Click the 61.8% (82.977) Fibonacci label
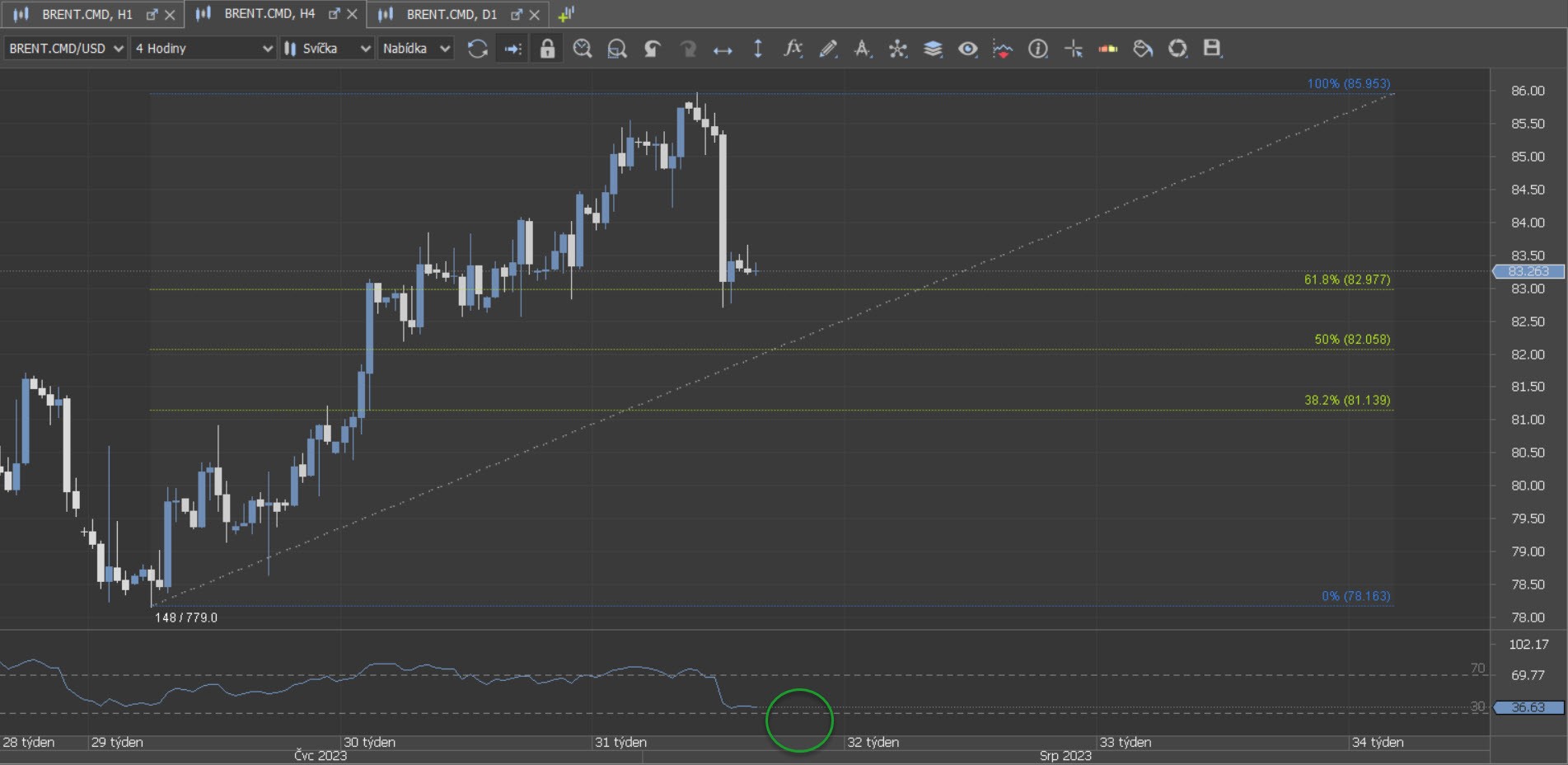The height and width of the screenshot is (765, 1568). click(1346, 279)
